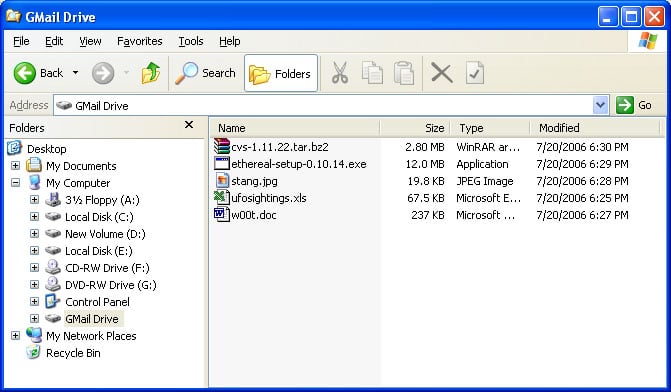671x392 pixels.
Task: Select My Documents folder icon
Action: pyautogui.click(x=34, y=165)
